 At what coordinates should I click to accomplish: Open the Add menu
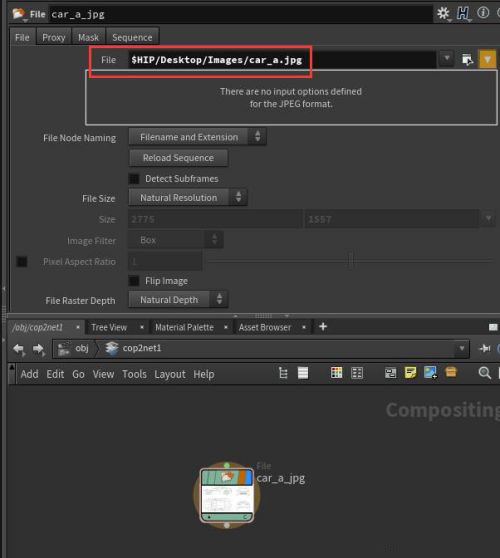point(29,374)
